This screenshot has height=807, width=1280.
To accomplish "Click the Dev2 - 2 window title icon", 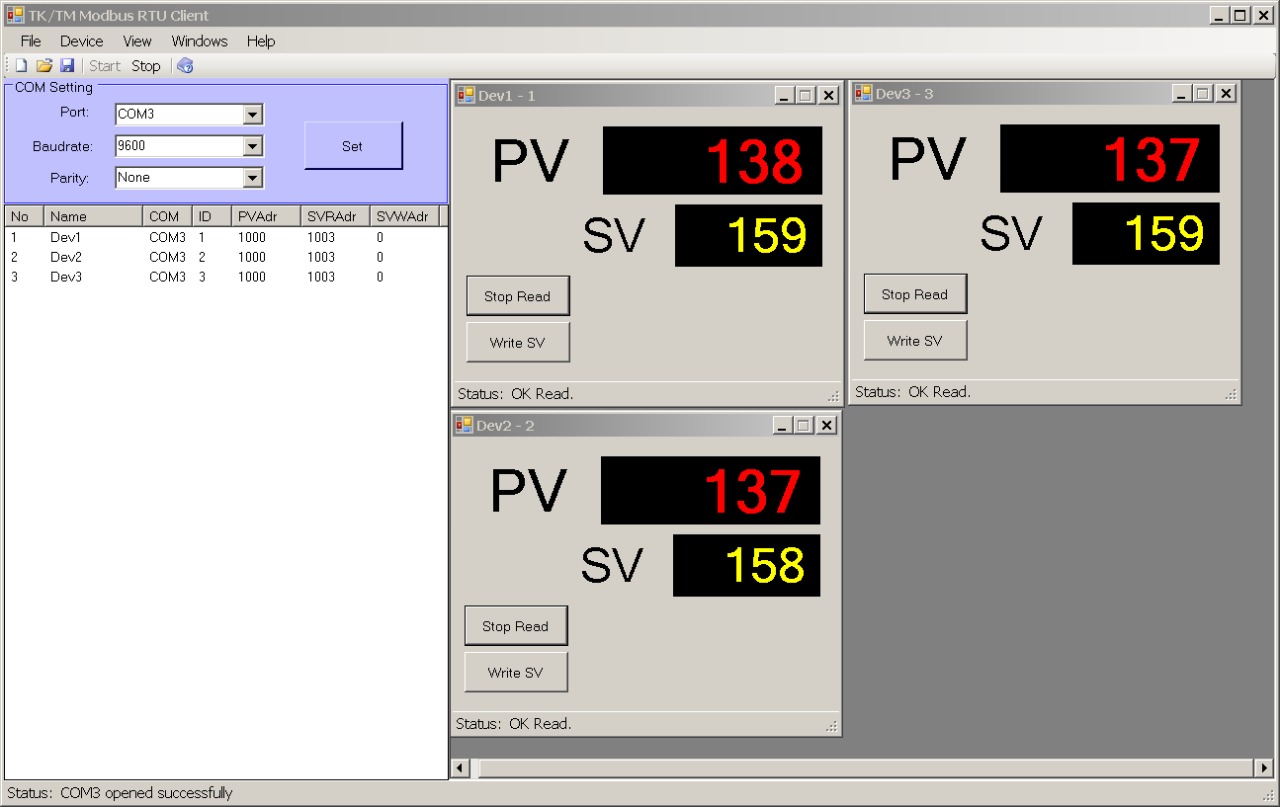I will point(462,424).
